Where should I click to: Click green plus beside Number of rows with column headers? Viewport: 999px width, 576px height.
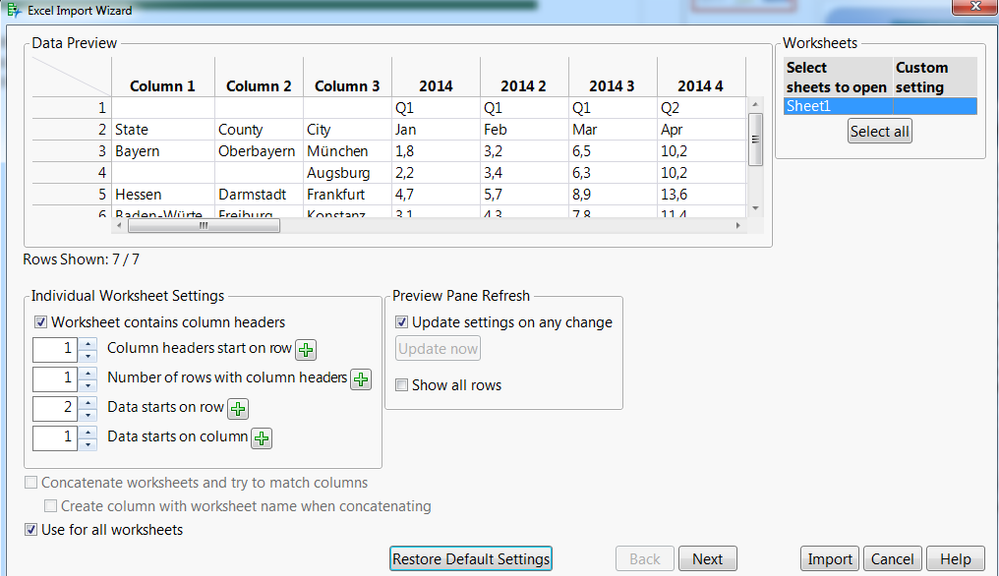click(x=361, y=379)
